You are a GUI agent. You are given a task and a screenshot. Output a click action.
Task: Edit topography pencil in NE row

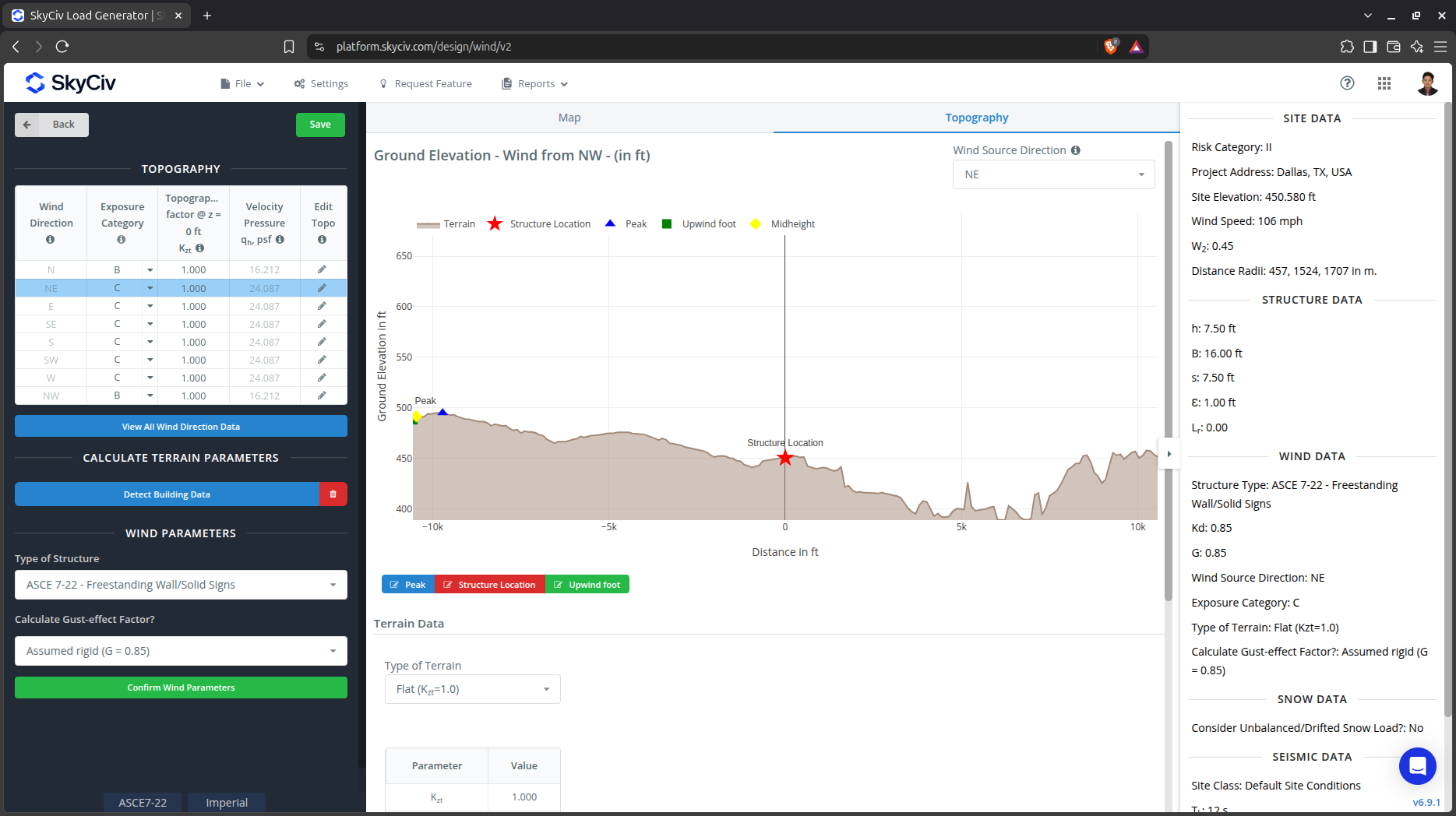pos(322,288)
